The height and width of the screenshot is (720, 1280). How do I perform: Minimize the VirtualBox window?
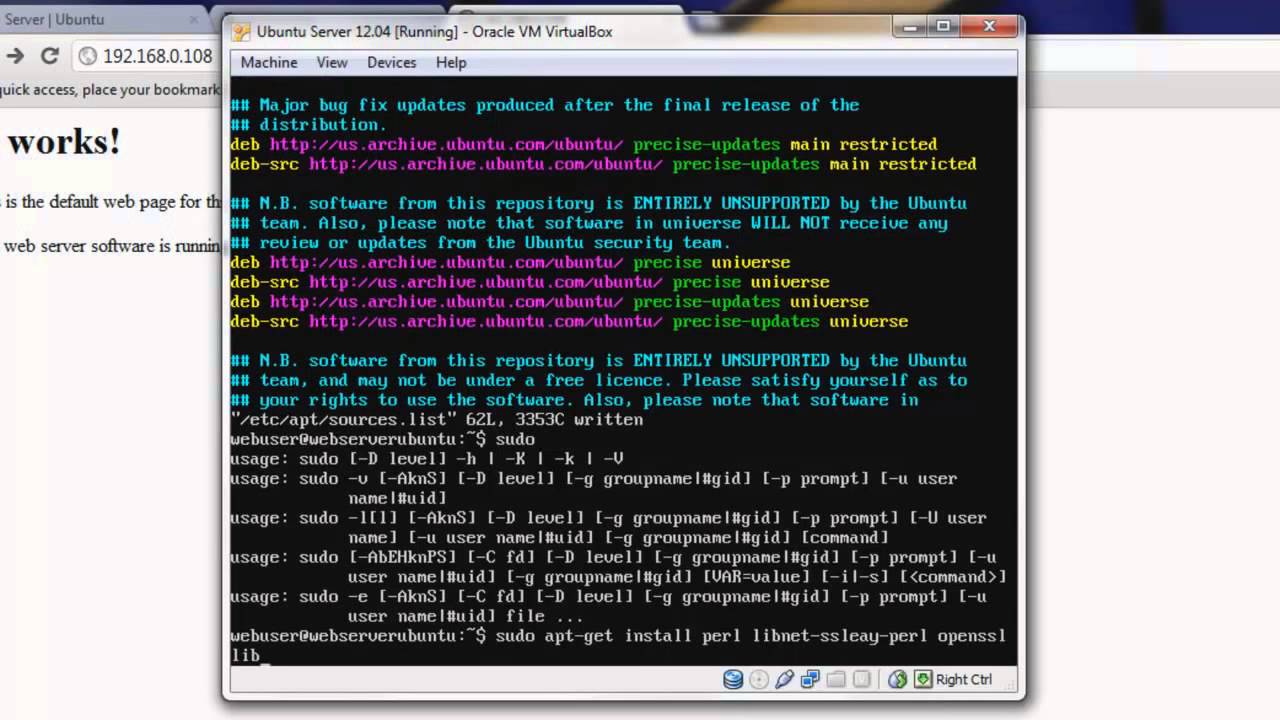(x=911, y=26)
